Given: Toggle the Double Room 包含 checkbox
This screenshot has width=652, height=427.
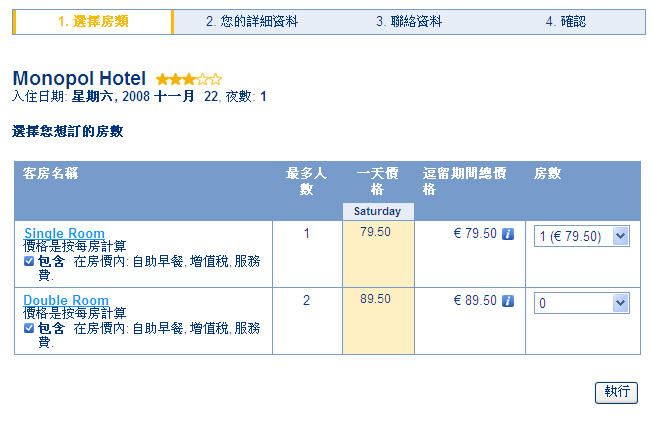Looking at the screenshot, I should (x=29, y=327).
